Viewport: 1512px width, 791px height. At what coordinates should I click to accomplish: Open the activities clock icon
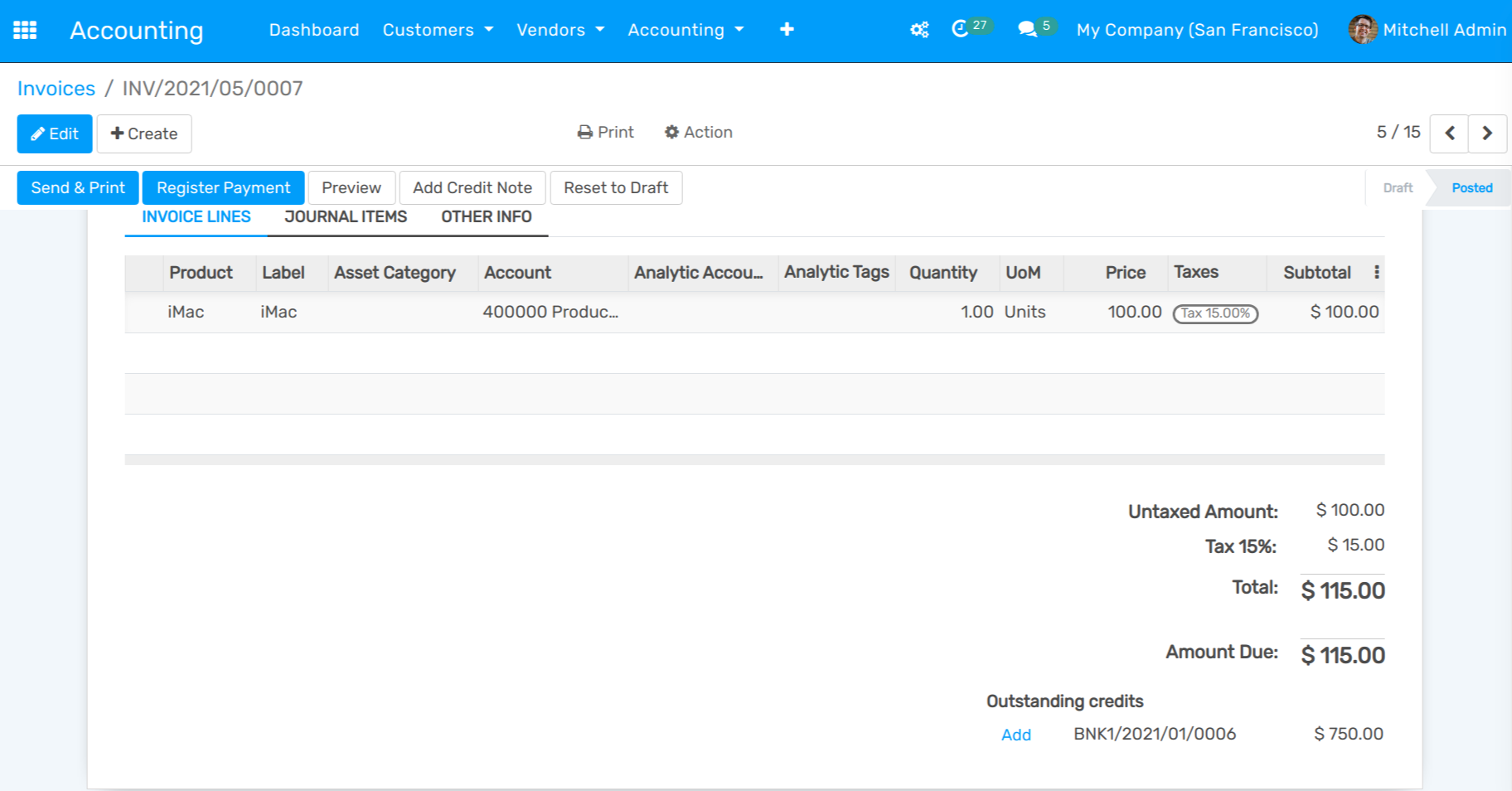(x=961, y=29)
